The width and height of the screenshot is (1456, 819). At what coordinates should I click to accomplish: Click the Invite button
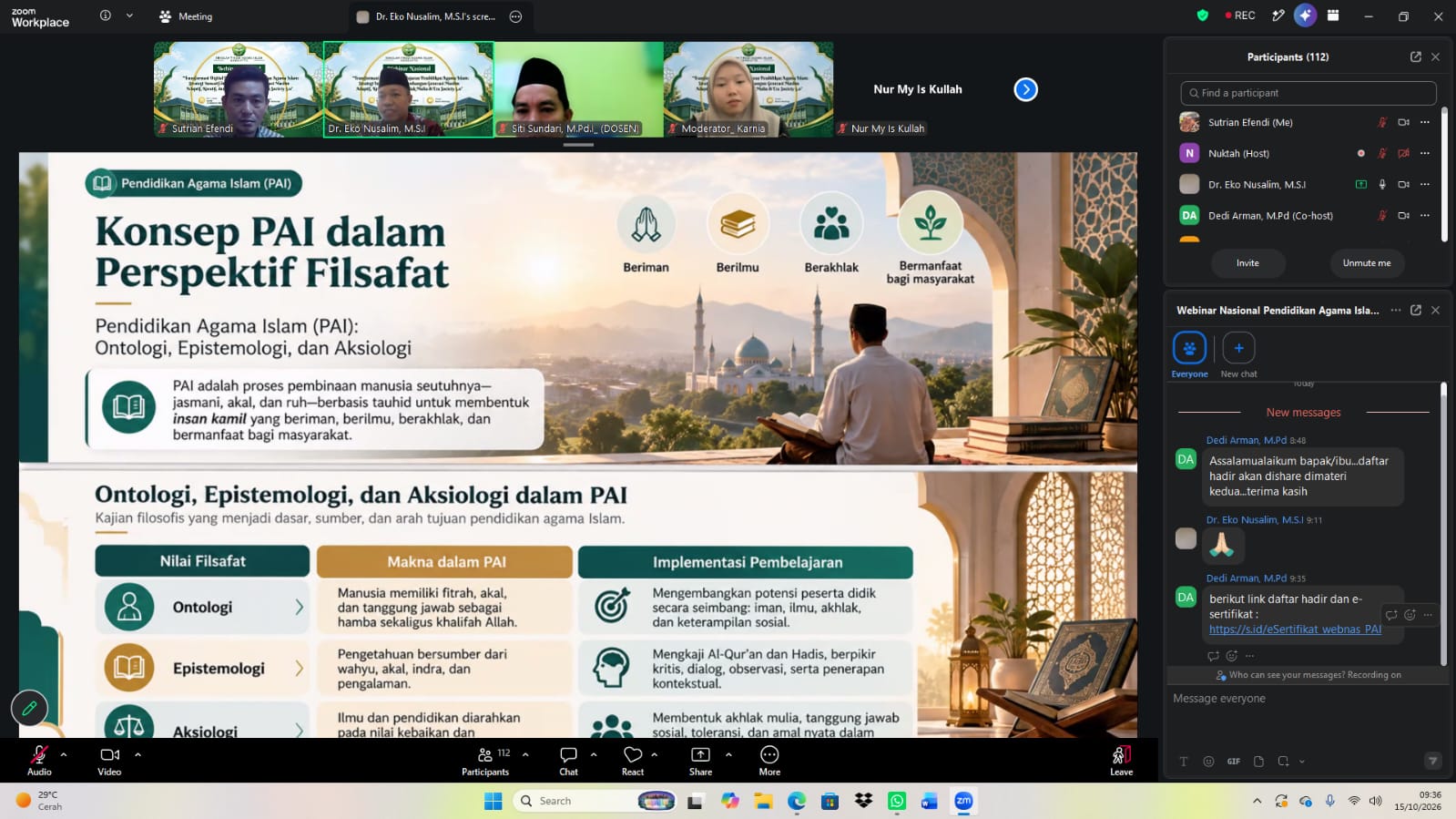pyautogui.click(x=1247, y=263)
